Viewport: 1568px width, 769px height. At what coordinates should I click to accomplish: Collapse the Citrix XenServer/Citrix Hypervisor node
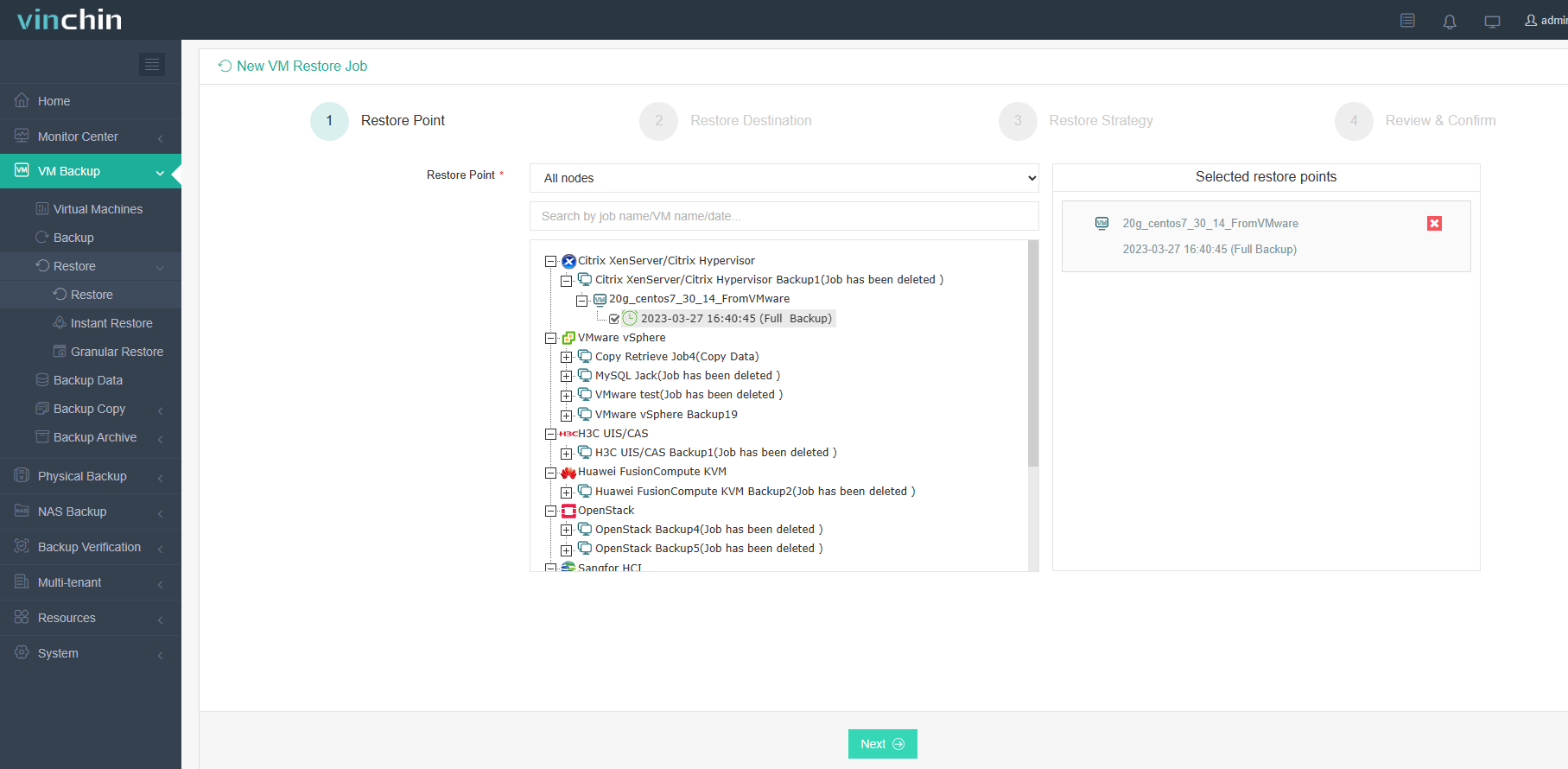point(550,261)
